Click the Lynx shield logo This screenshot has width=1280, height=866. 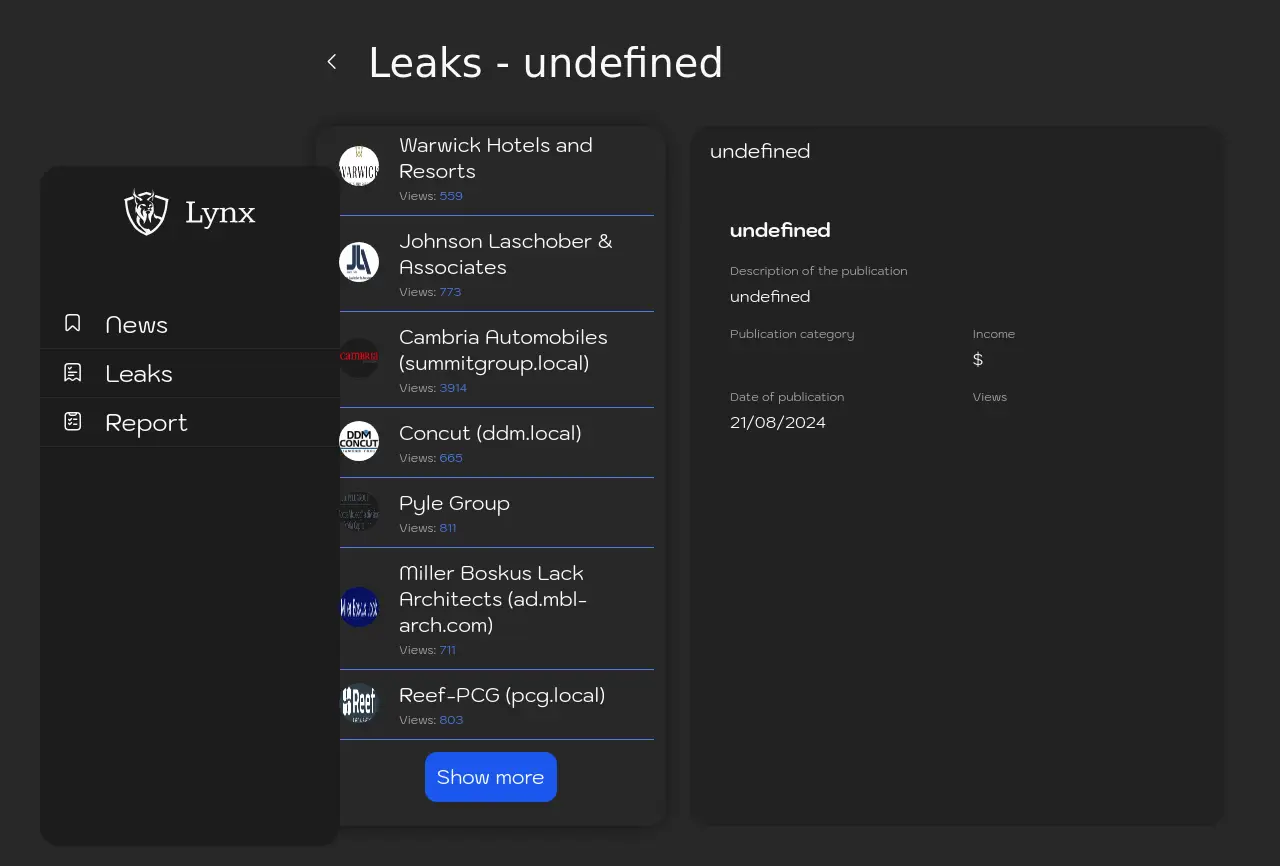click(x=146, y=212)
